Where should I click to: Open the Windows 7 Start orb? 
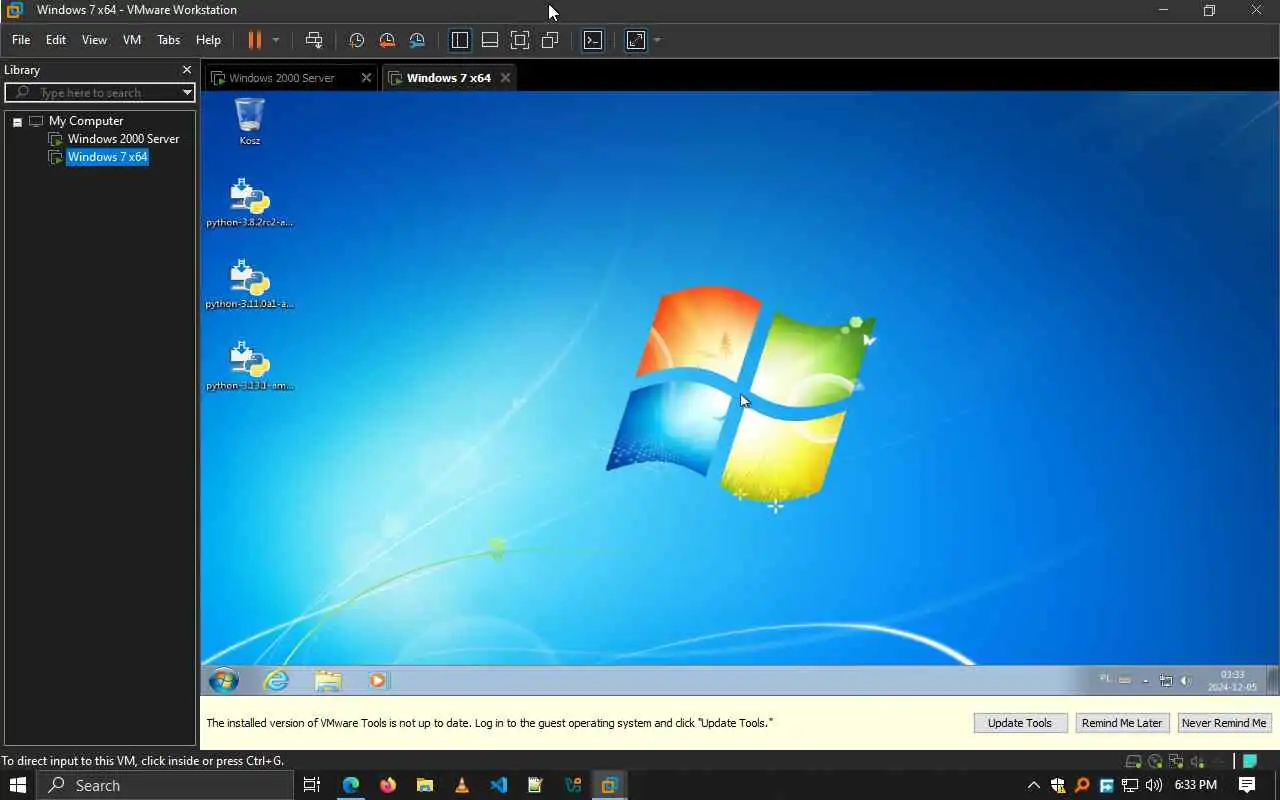[x=224, y=681]
